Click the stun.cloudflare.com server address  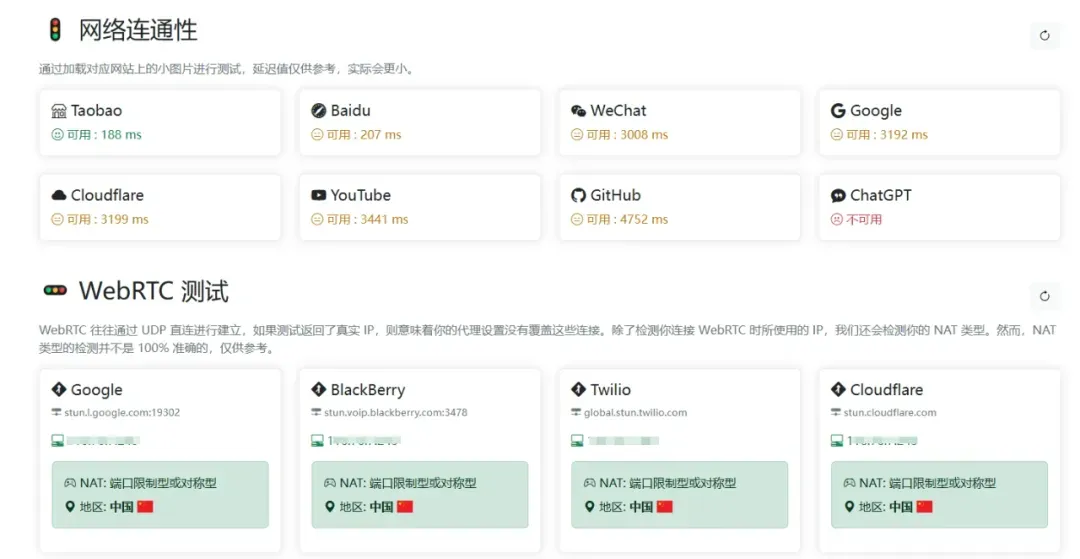(890, 412)
